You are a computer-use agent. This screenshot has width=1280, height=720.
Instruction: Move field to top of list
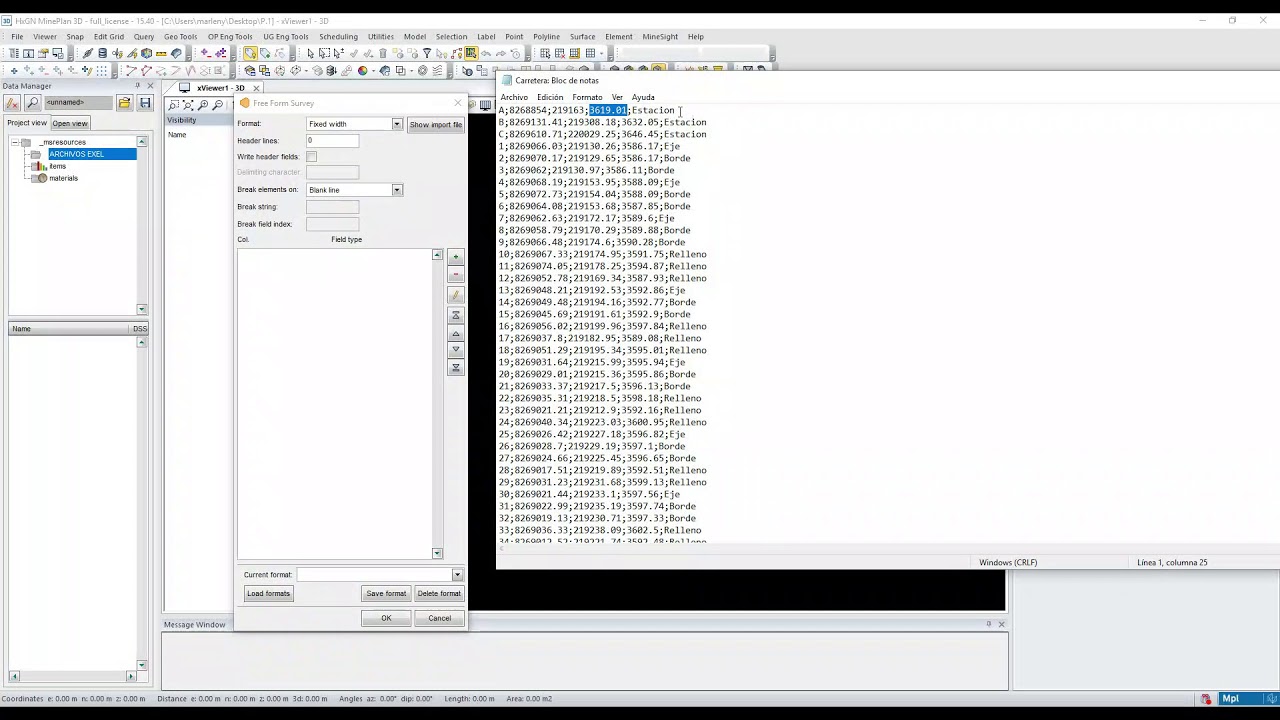coord(455,315)
